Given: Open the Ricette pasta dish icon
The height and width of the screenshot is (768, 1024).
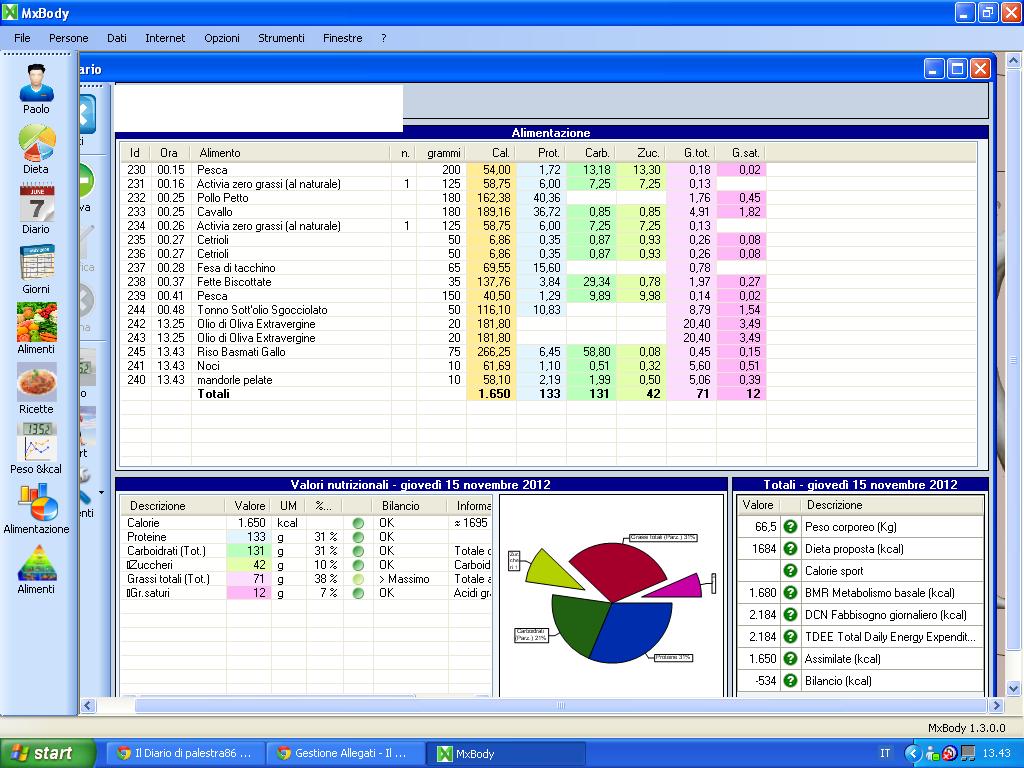Looking at the screenshot, I should click(37, 383).
